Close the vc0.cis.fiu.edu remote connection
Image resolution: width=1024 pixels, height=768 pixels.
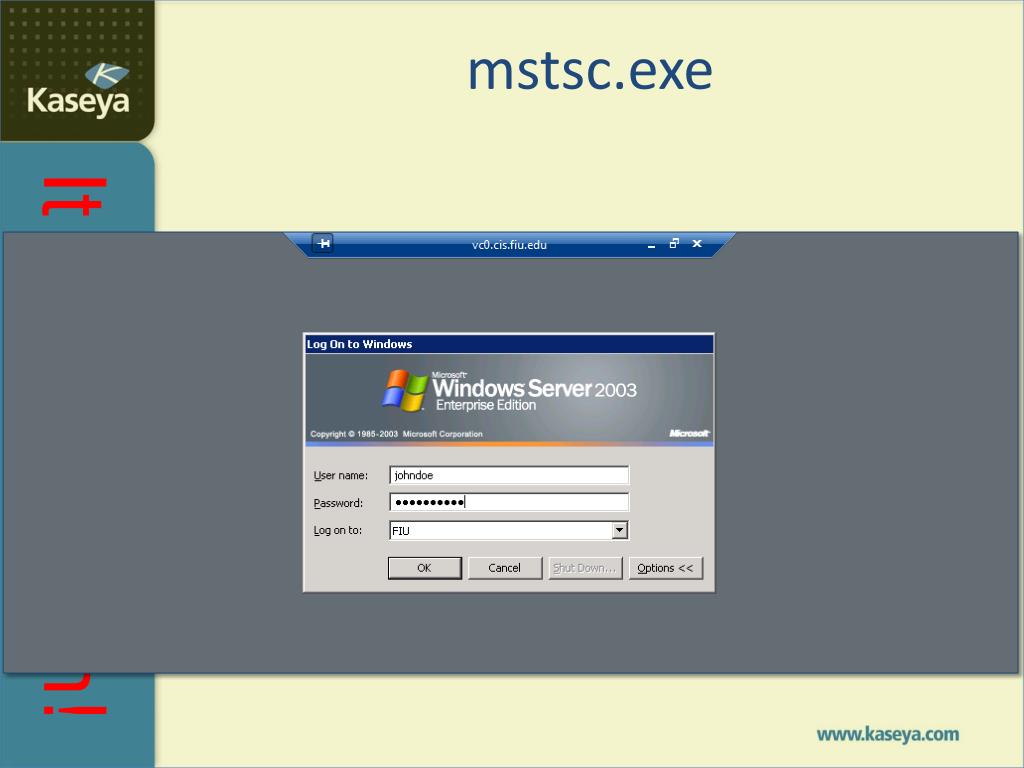pyautogui.click(x=697, y=244)
